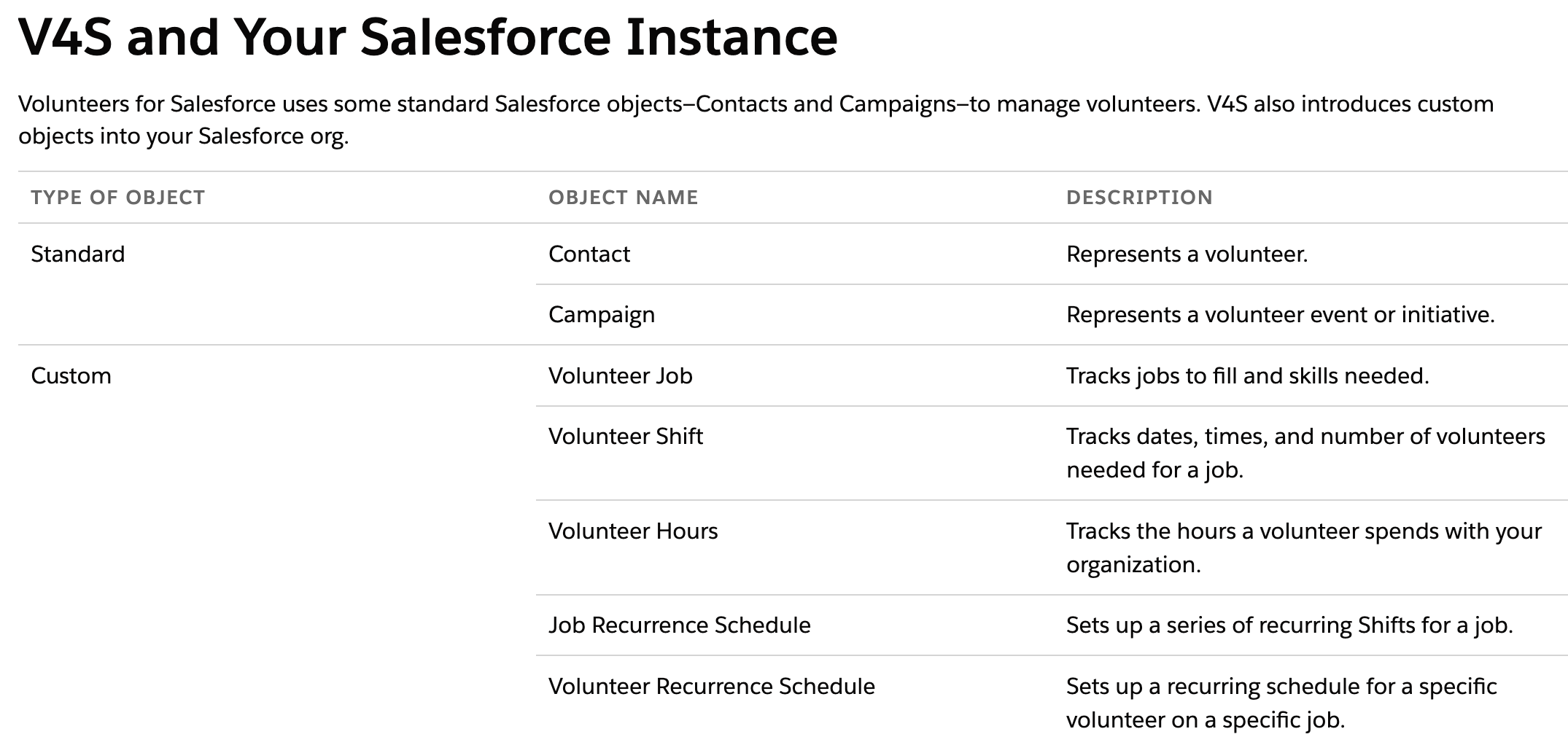Screen dimensions: 1568x745
Task: Click the "Volunteer Shift" object name
Action: coord(626,437)
